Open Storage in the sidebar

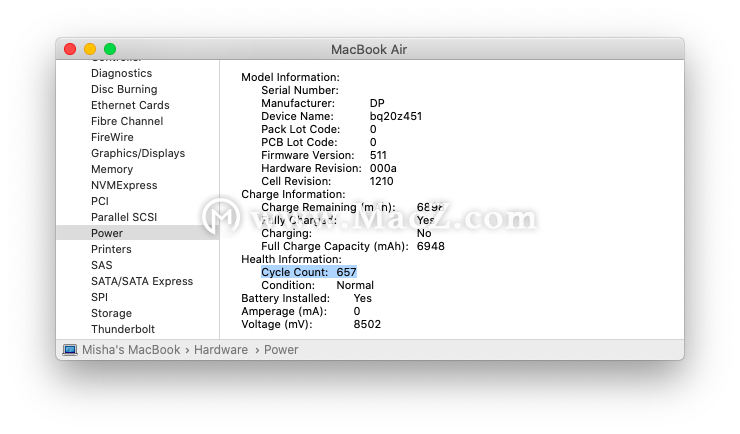click(x=111, y=313)
